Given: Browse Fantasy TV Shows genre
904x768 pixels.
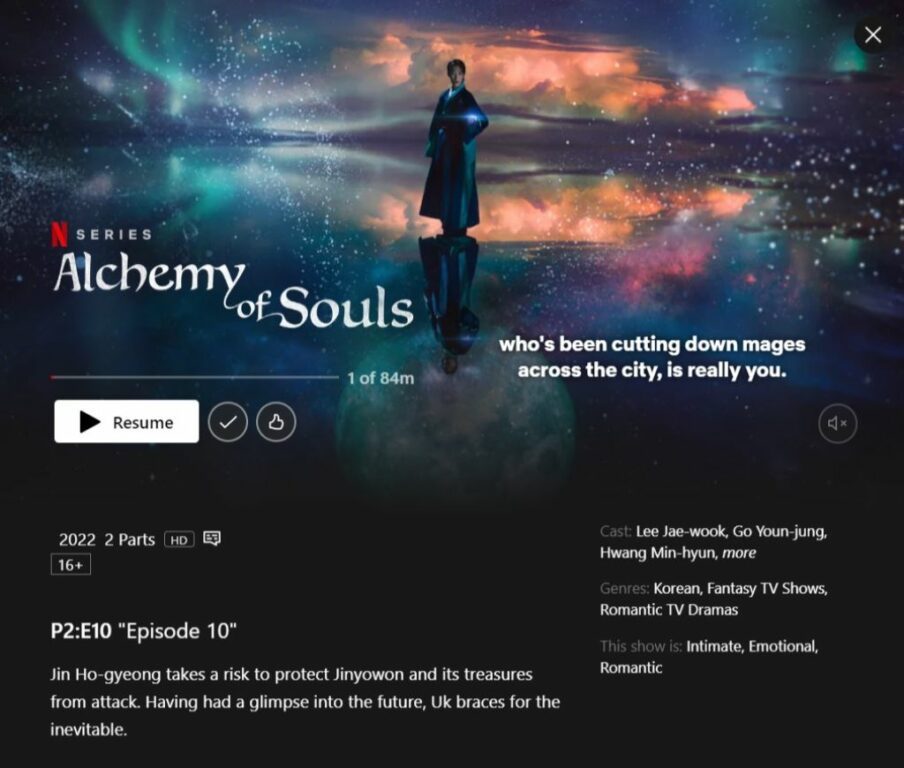Looking at the screenshot, I should [767, 588].
